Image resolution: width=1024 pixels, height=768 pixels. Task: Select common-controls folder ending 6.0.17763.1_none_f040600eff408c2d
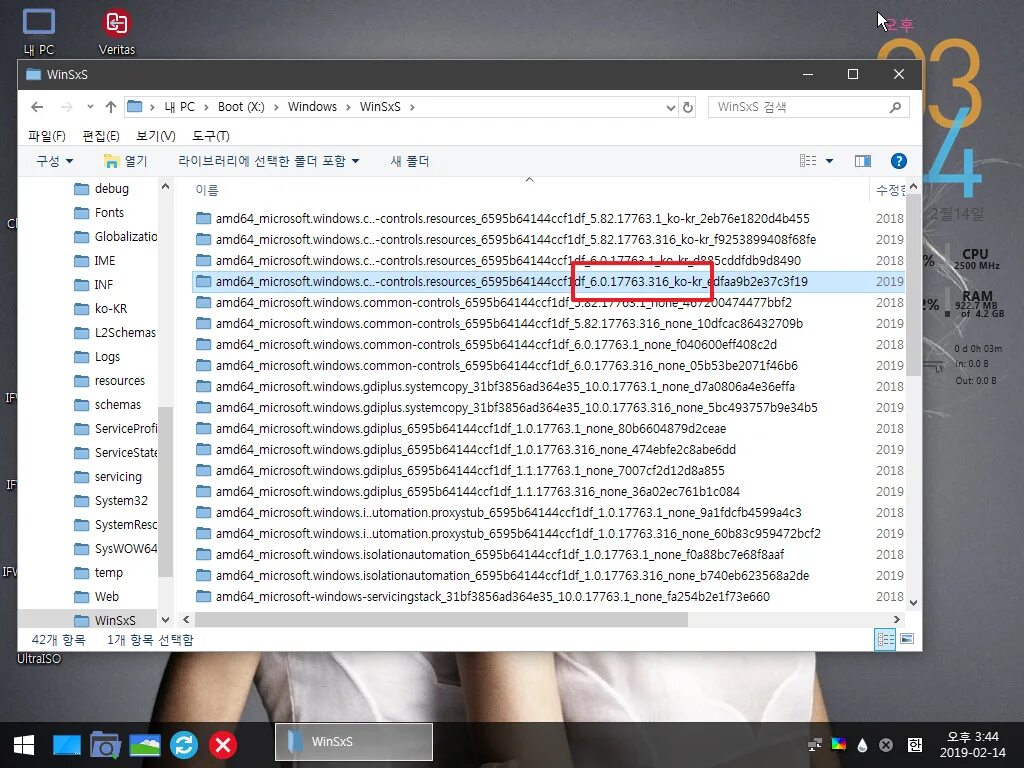tap(486, 345)
